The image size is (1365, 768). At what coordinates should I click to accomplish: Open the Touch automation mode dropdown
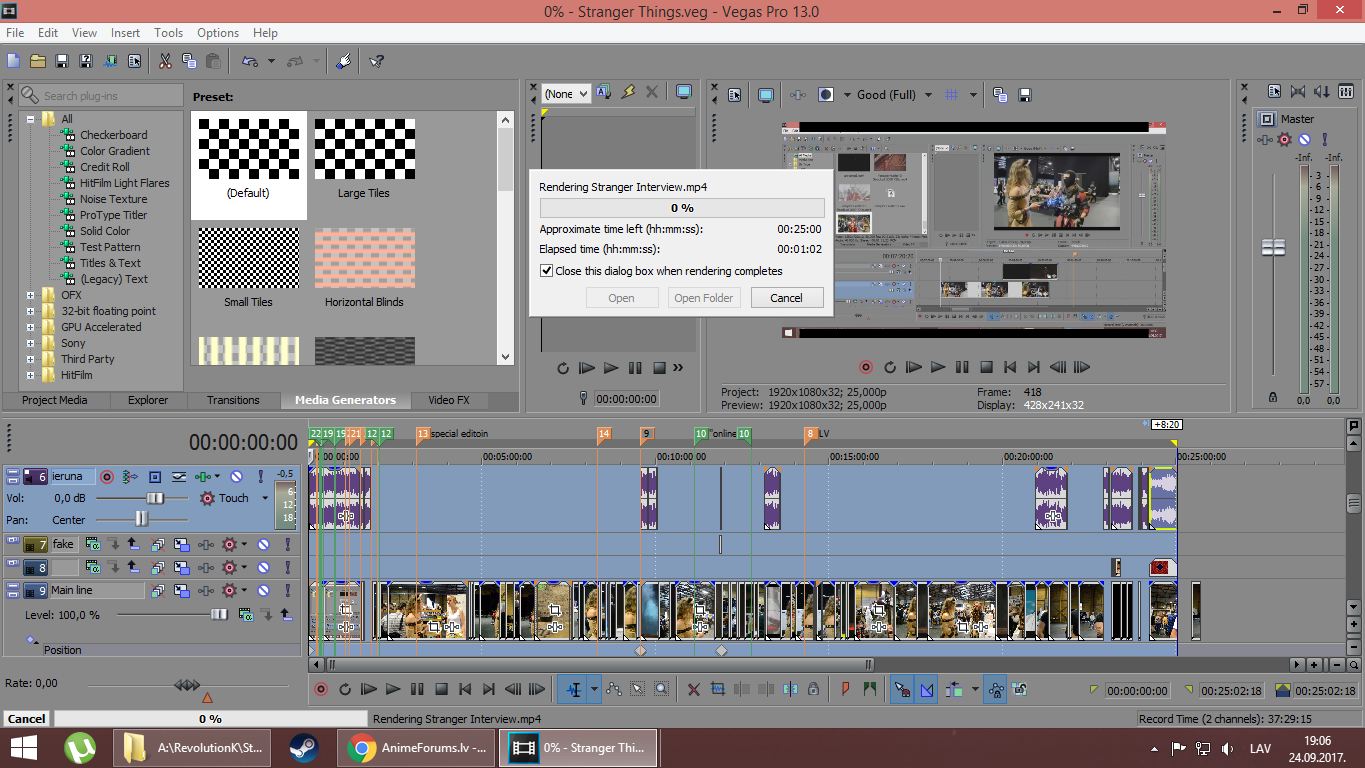pyautogui.click(x=265, y=498)
